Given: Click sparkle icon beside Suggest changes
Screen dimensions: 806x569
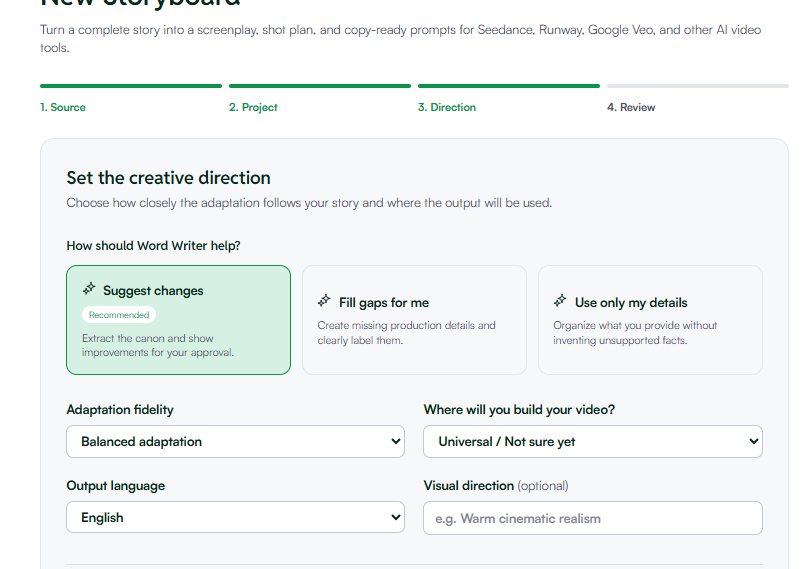Looking at the screenshot, I should click(x=89, y=289).
